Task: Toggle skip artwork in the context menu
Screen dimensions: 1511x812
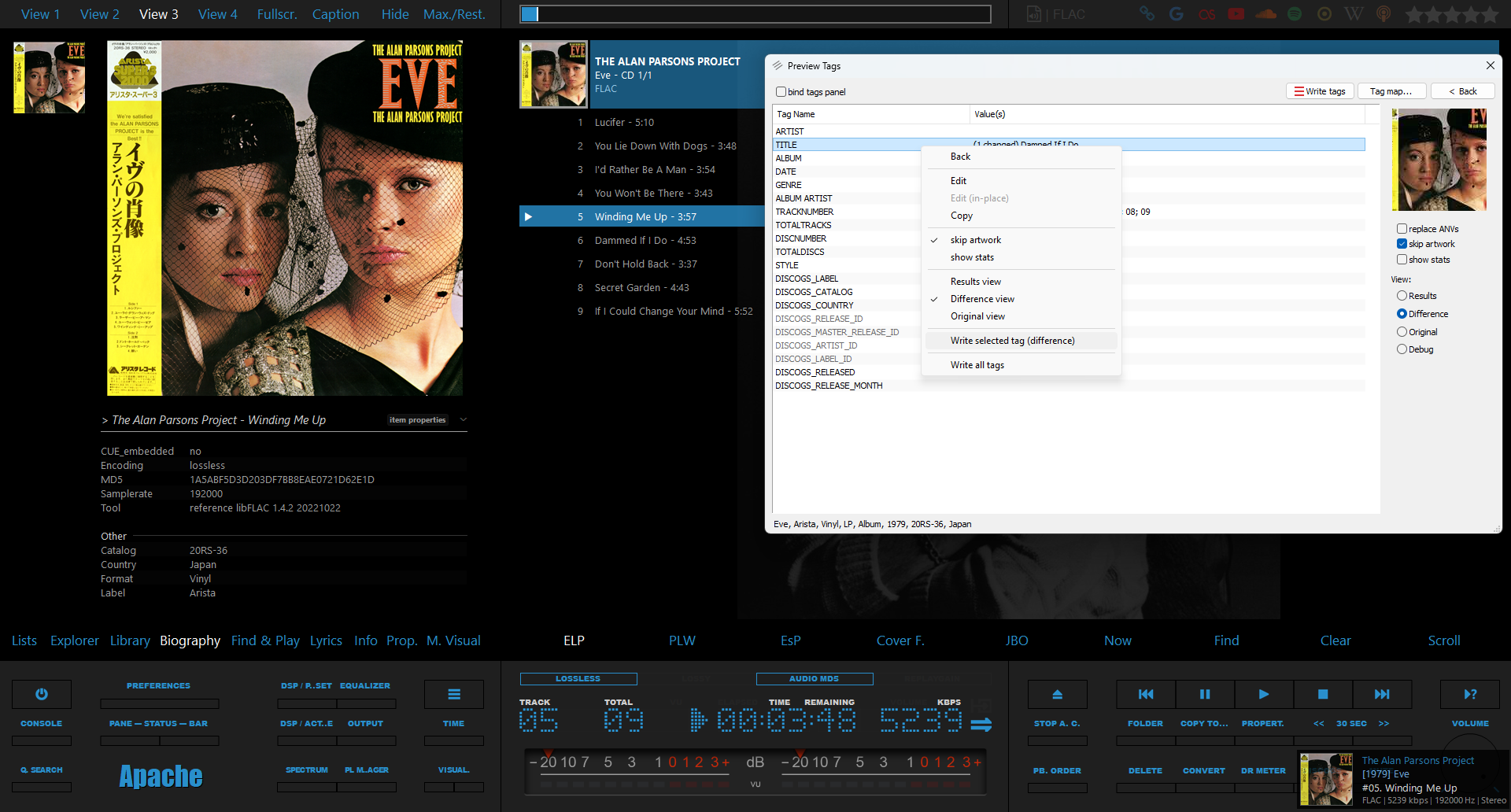Action: pyautogui.click(x=1021, y=240)
